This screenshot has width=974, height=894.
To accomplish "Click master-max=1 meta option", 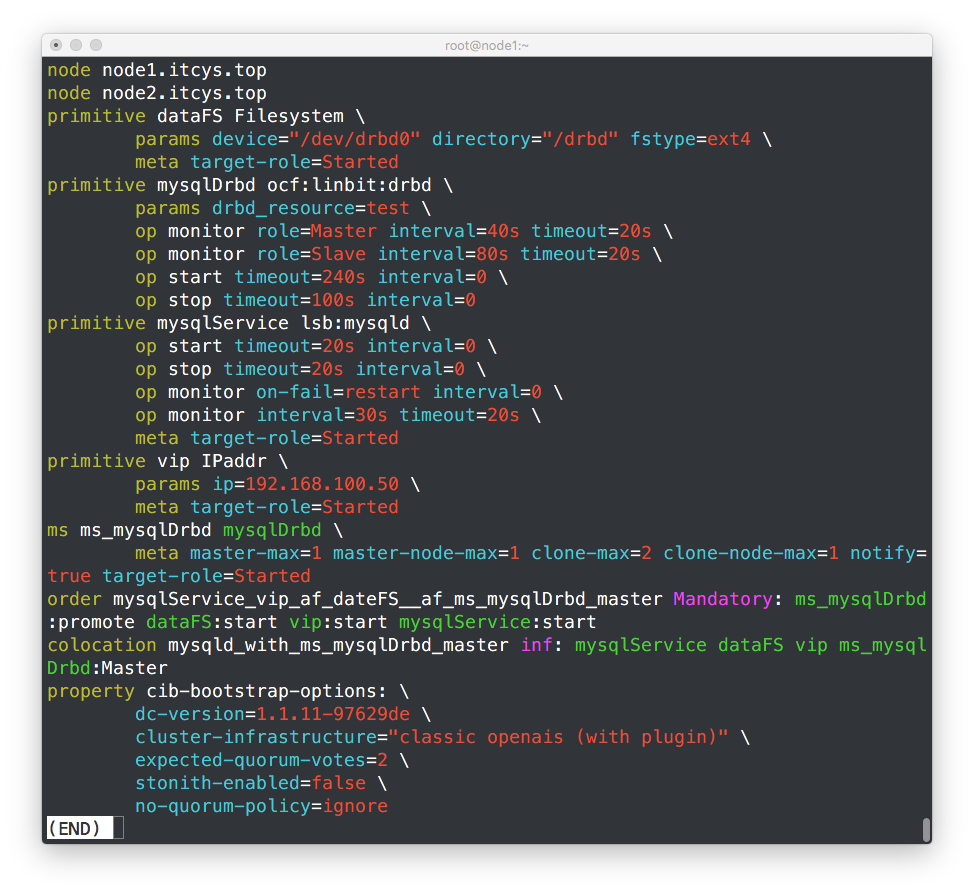I will 256,553.
